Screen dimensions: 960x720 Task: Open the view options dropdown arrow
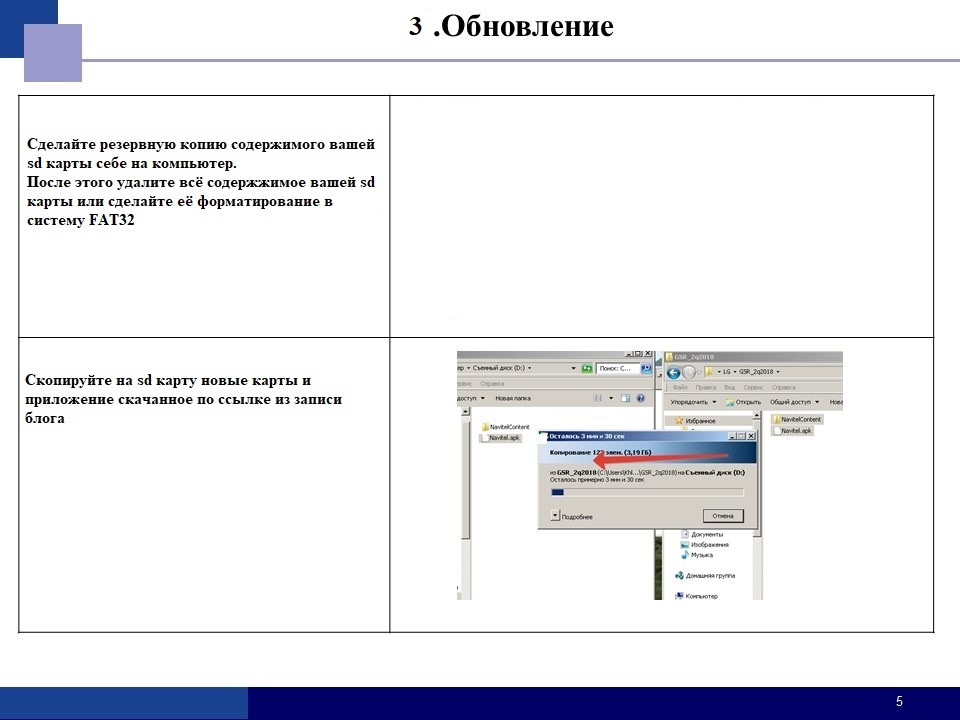point(610,398)
